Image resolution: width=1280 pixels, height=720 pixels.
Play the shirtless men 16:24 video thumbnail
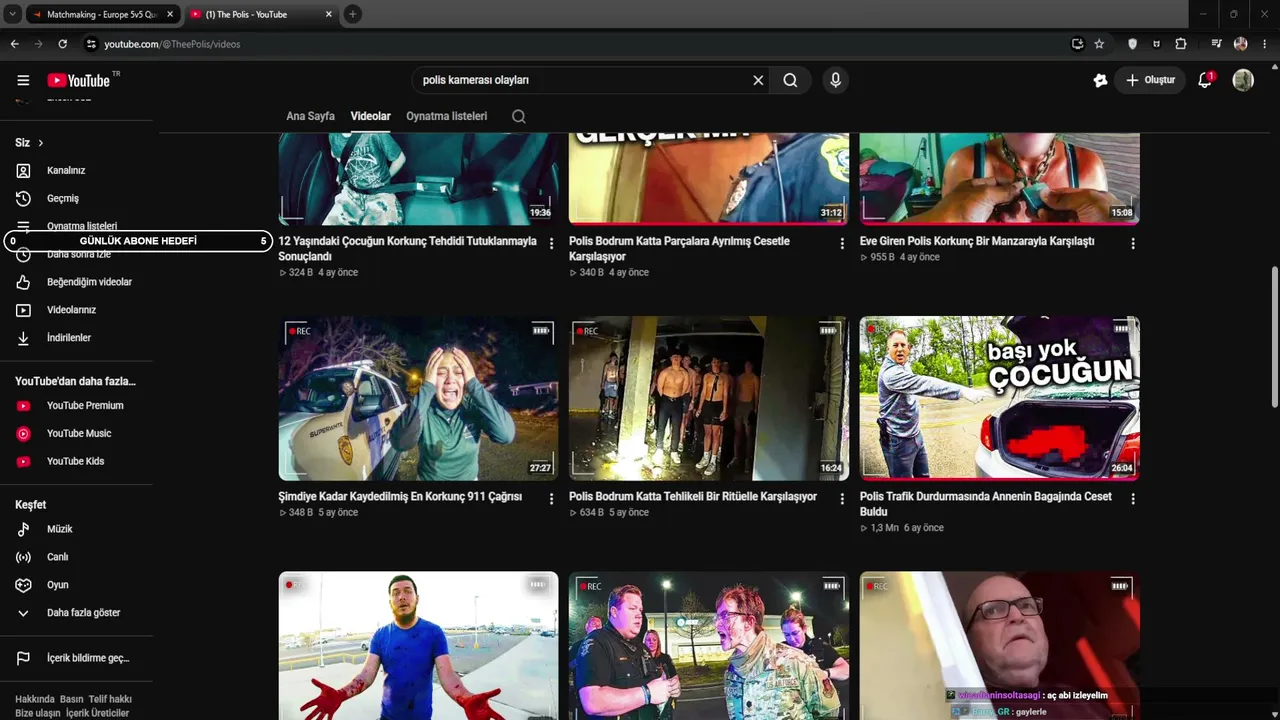pyautogui.click(x=709, y=399)
